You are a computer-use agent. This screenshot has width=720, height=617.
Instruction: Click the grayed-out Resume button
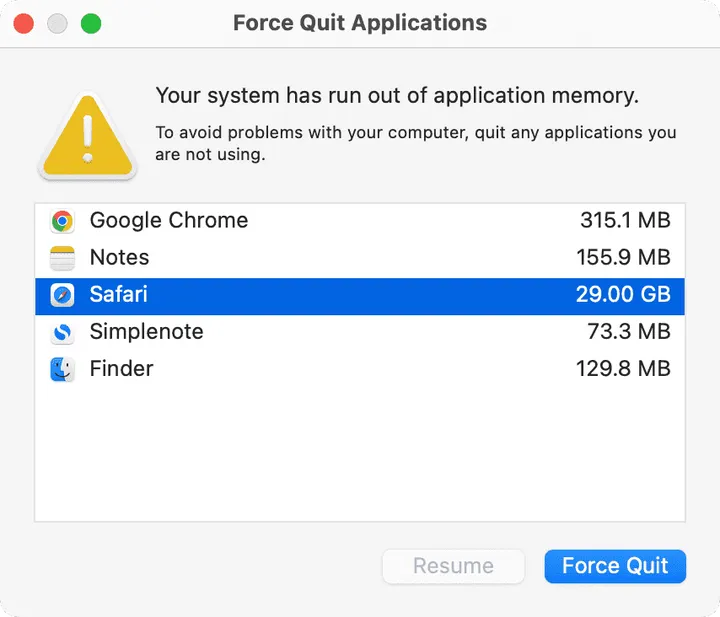(453, 566)
